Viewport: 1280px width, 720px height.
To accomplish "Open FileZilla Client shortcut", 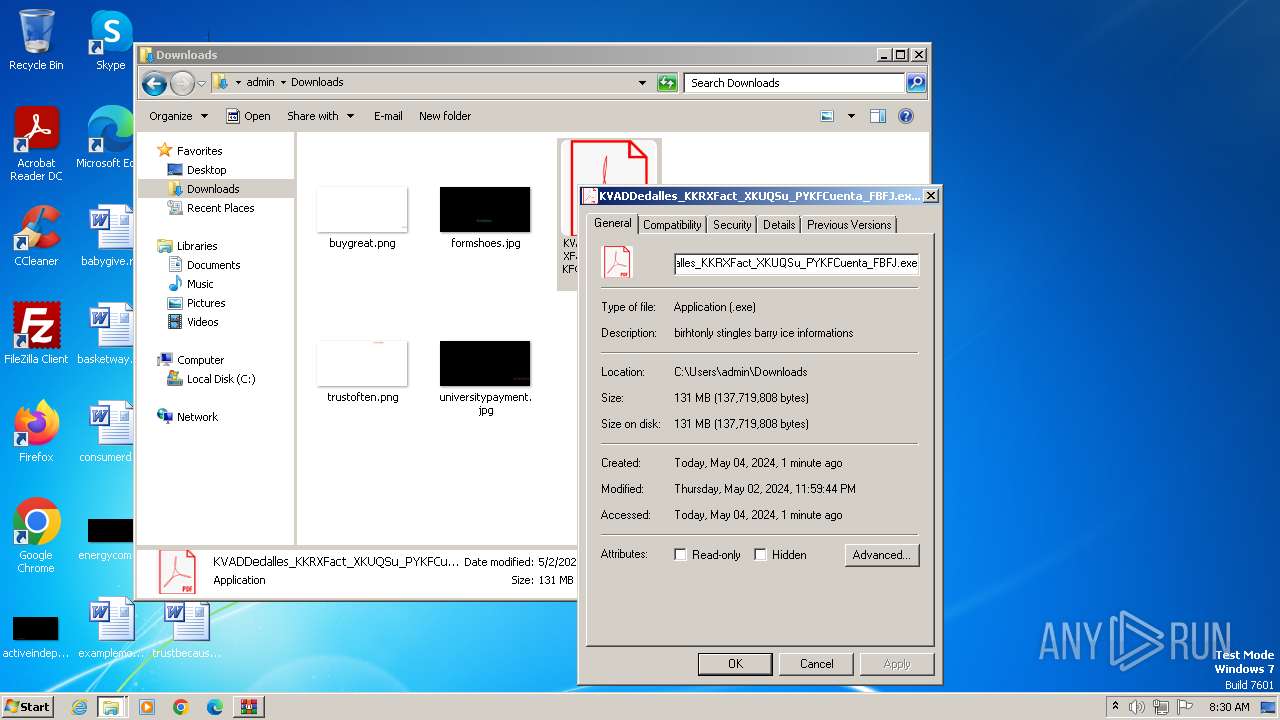I will point(36,334).
